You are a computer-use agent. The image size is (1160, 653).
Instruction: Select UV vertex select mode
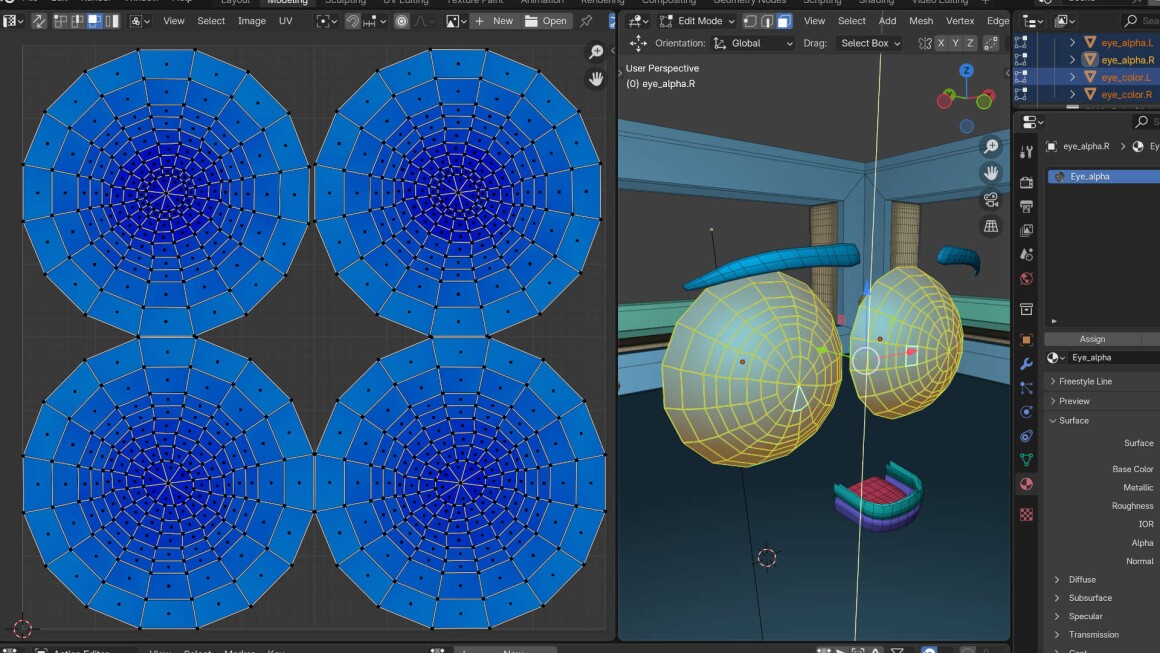pyautogui.click(x=61, y=21)
